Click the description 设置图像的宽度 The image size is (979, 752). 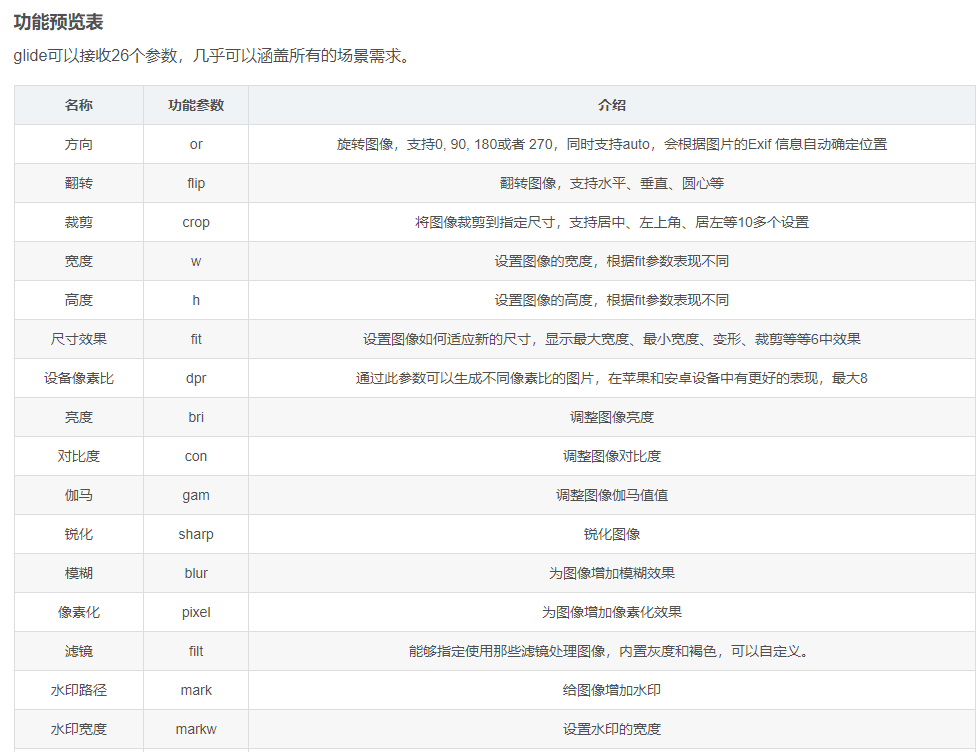612,261
